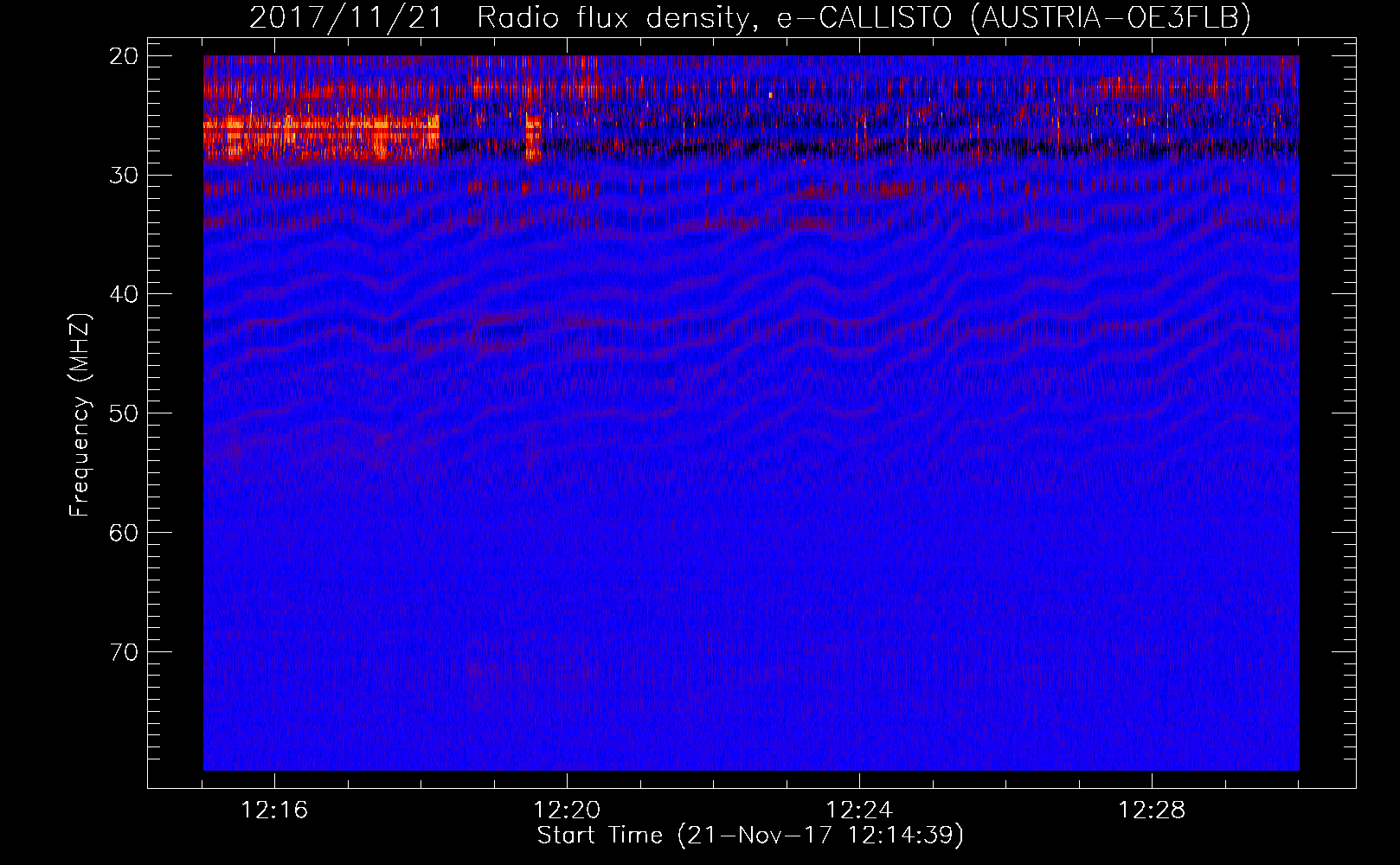
Task: Click the frequency tick label "20"
Action: click(124, 56)
